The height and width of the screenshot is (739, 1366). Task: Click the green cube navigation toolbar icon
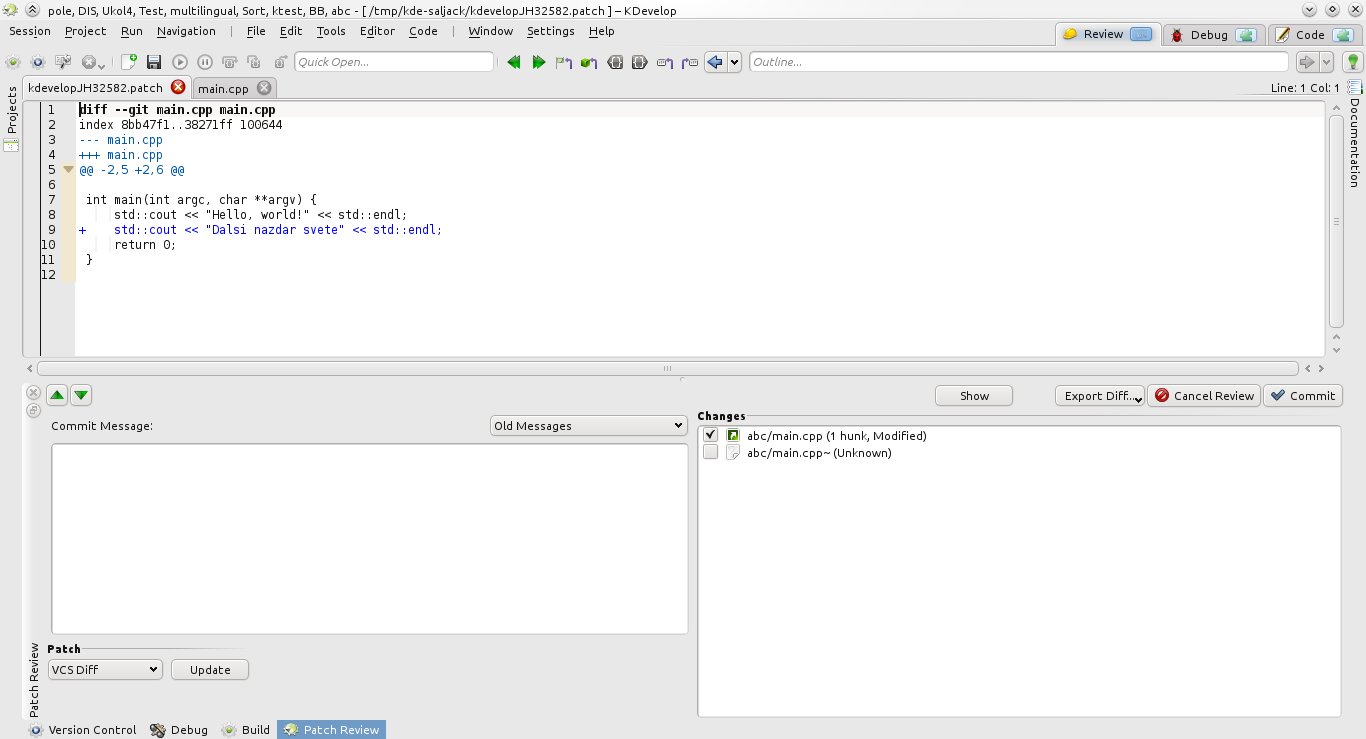589,62
